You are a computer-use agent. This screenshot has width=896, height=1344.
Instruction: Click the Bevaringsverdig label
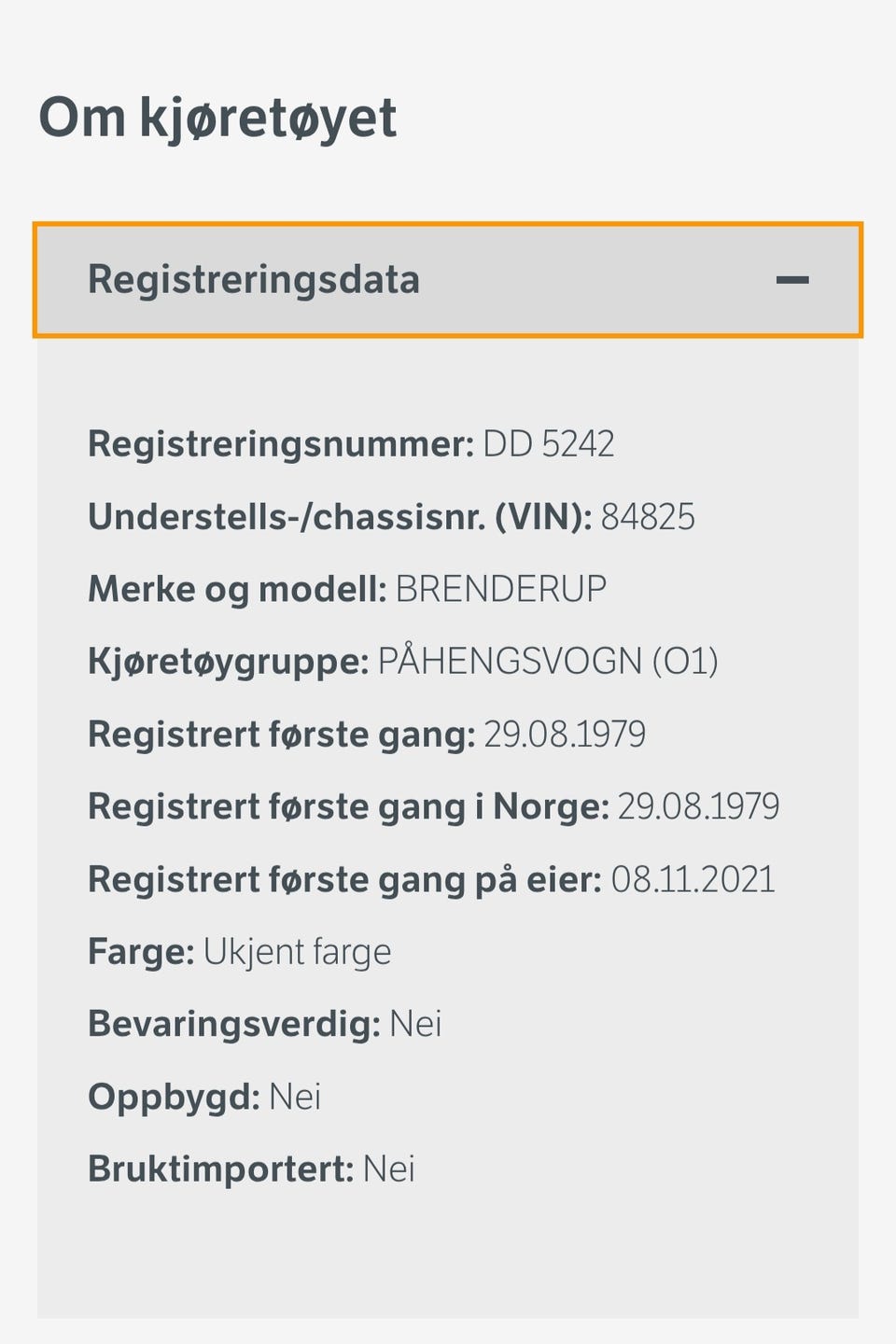tap(234, 1025)
